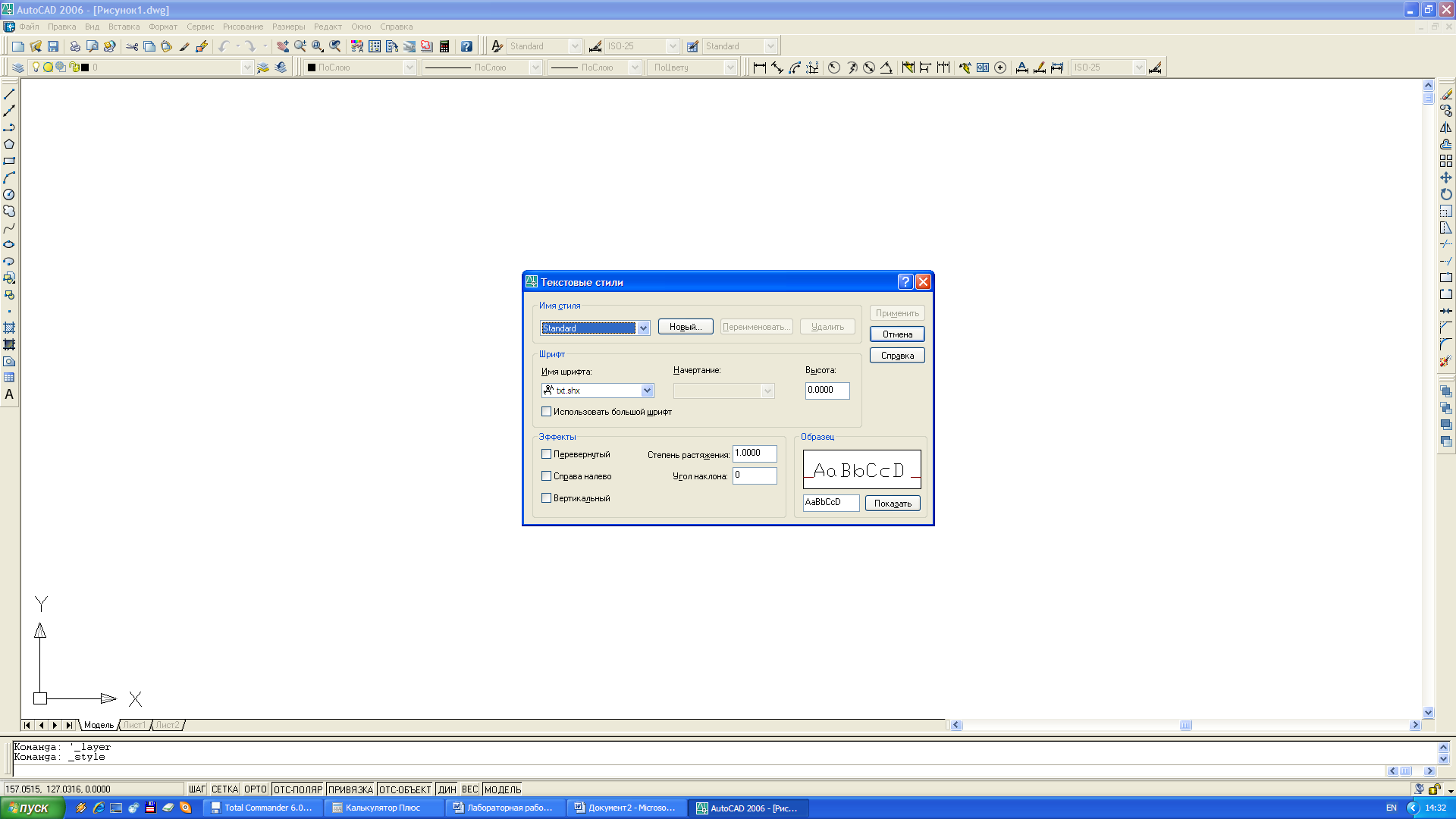Click the 'Показать' preview button
The width and height of the screenshot is (1456, 819).
[893, 504]
